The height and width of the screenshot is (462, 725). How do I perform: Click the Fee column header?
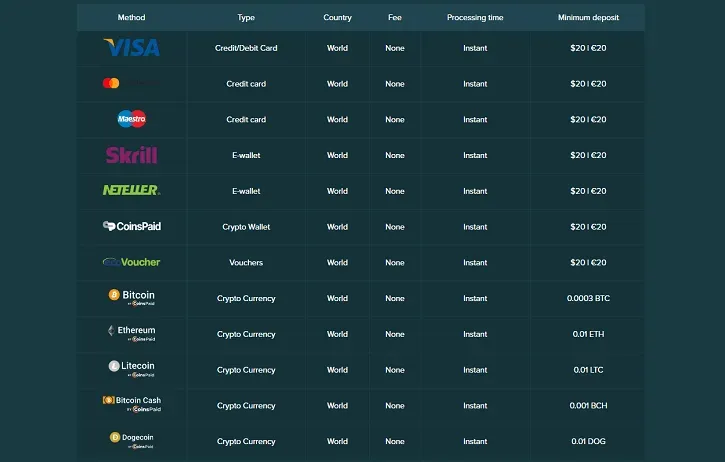pyautogui.click(x=395, y=18)
